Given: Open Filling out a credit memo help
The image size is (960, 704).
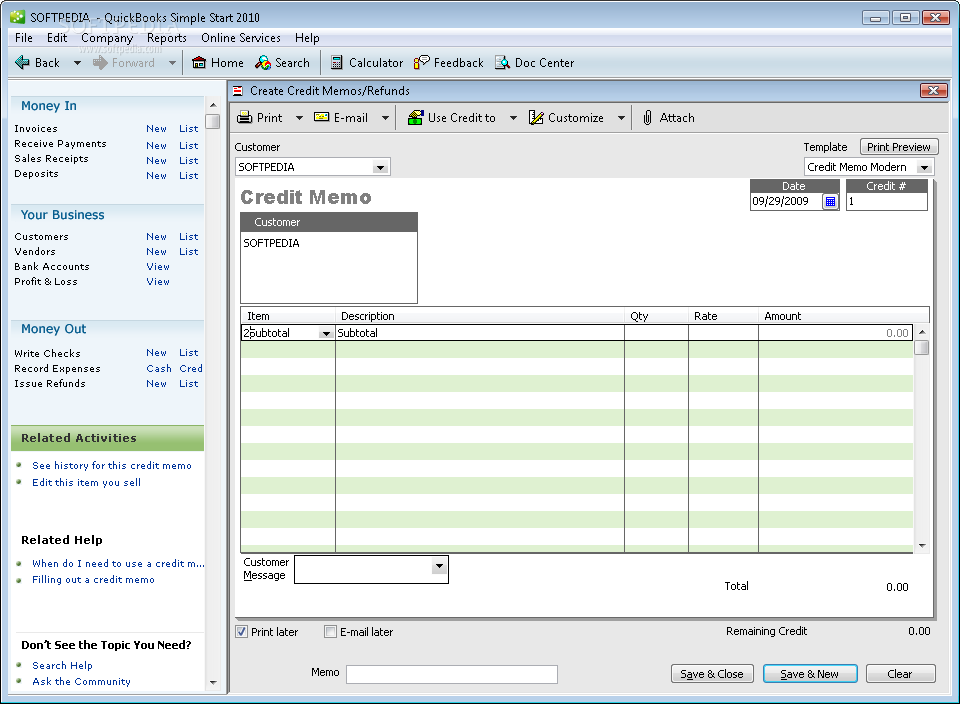Looking at the screenshot, I should click(x=93, y=580).
